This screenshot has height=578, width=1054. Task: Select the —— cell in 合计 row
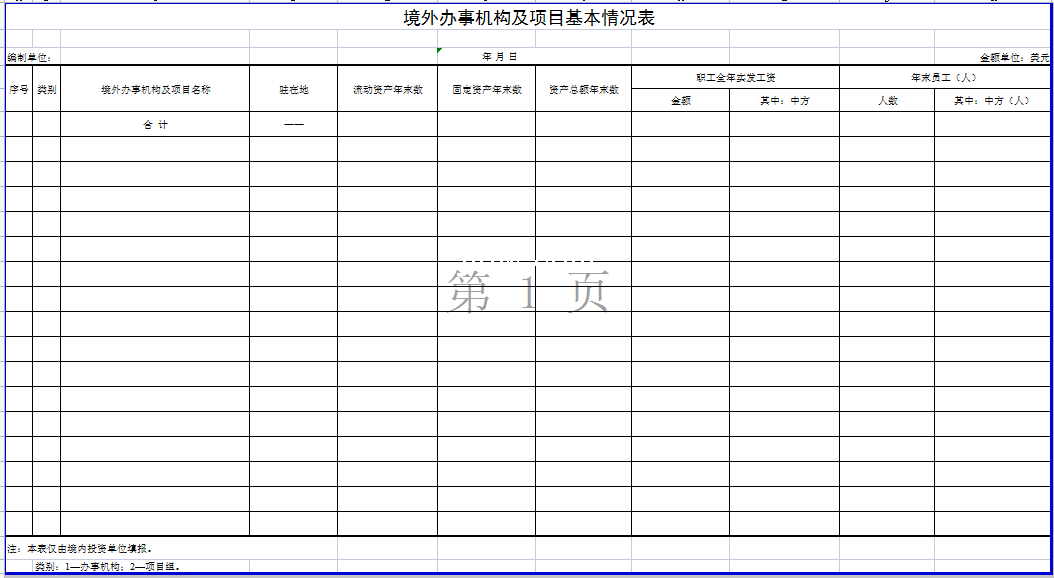(x=293, y=125)
